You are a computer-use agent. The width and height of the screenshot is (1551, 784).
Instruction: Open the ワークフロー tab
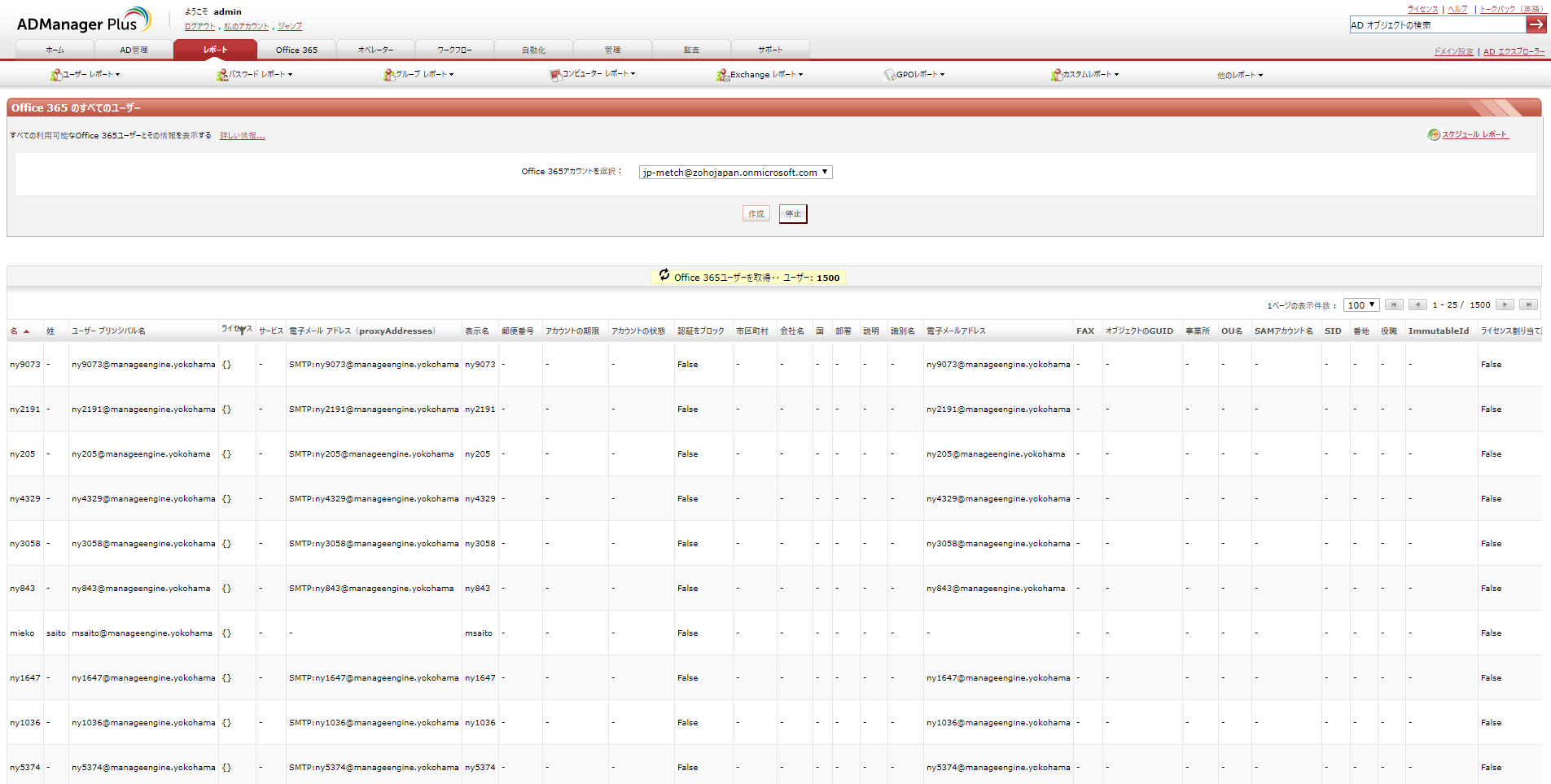pyautogui.click(x=454, y=50)
